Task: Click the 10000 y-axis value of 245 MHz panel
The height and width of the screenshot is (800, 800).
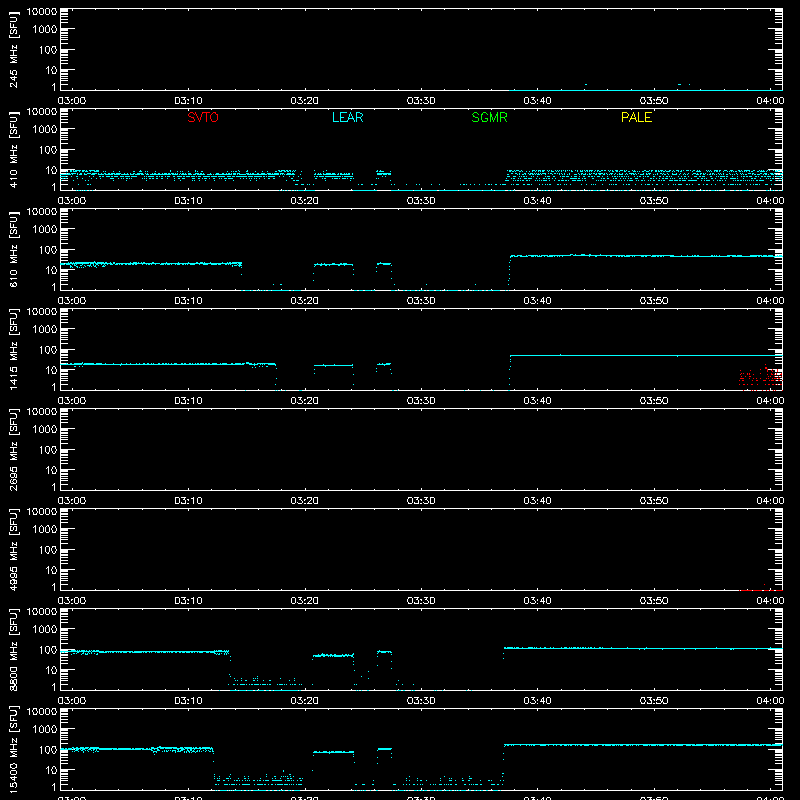Action: point(42,12)
